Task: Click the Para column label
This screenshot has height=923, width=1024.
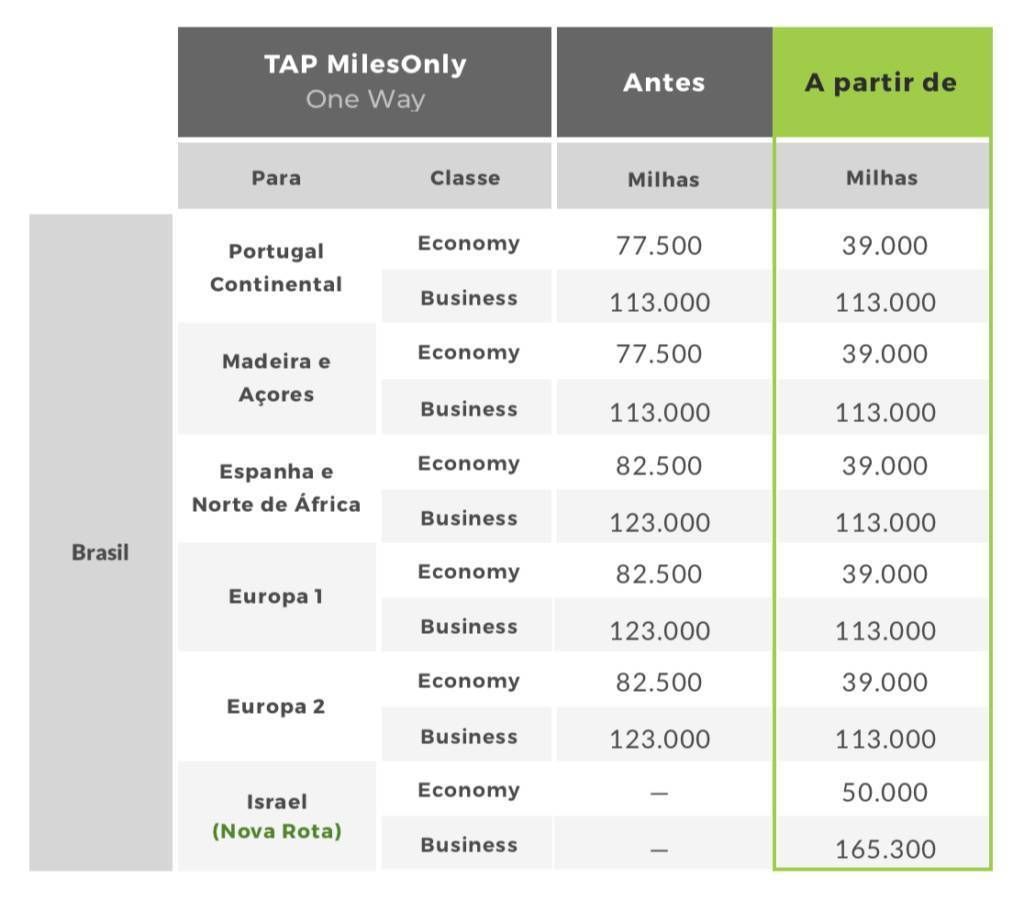Action: point(276,178)
